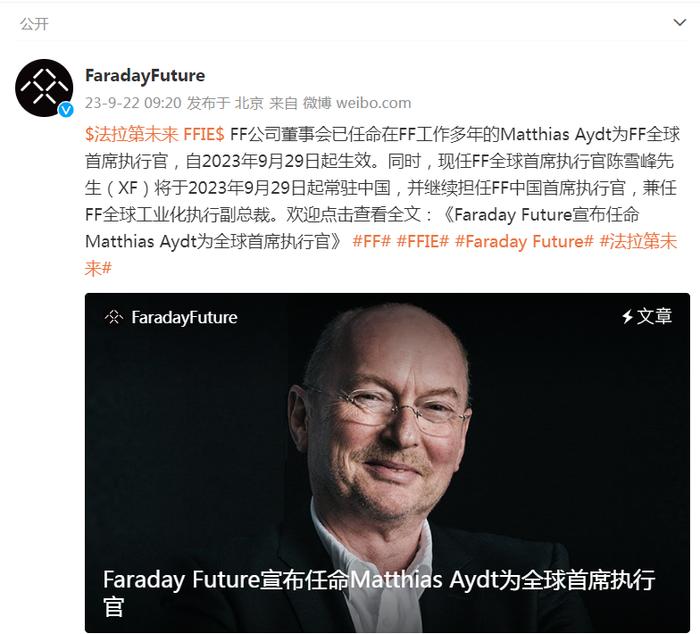Viewport: 700px width, 634px height.
Task: Open the #法拉第未来# hashtag
Action: pyautogui.click(x=381, y=254)
